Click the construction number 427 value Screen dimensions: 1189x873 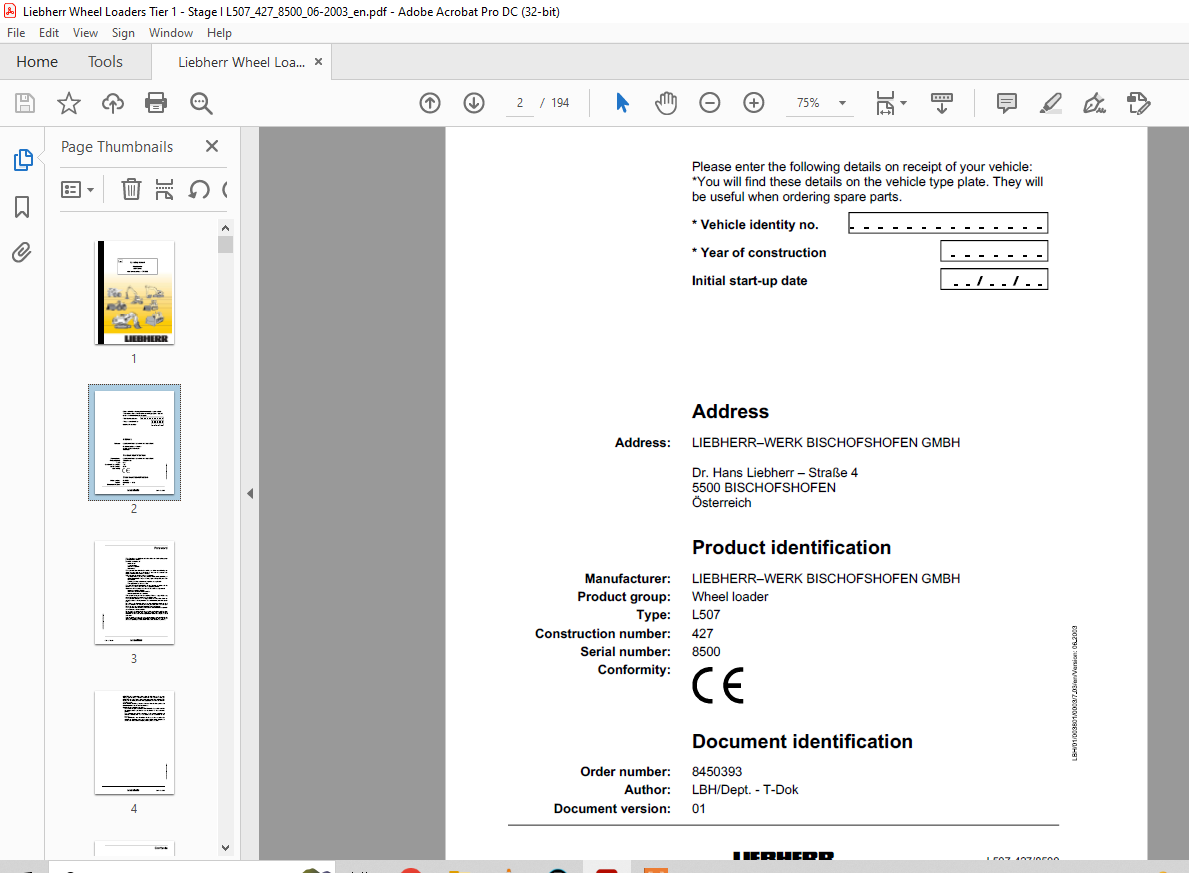[702, 633]
